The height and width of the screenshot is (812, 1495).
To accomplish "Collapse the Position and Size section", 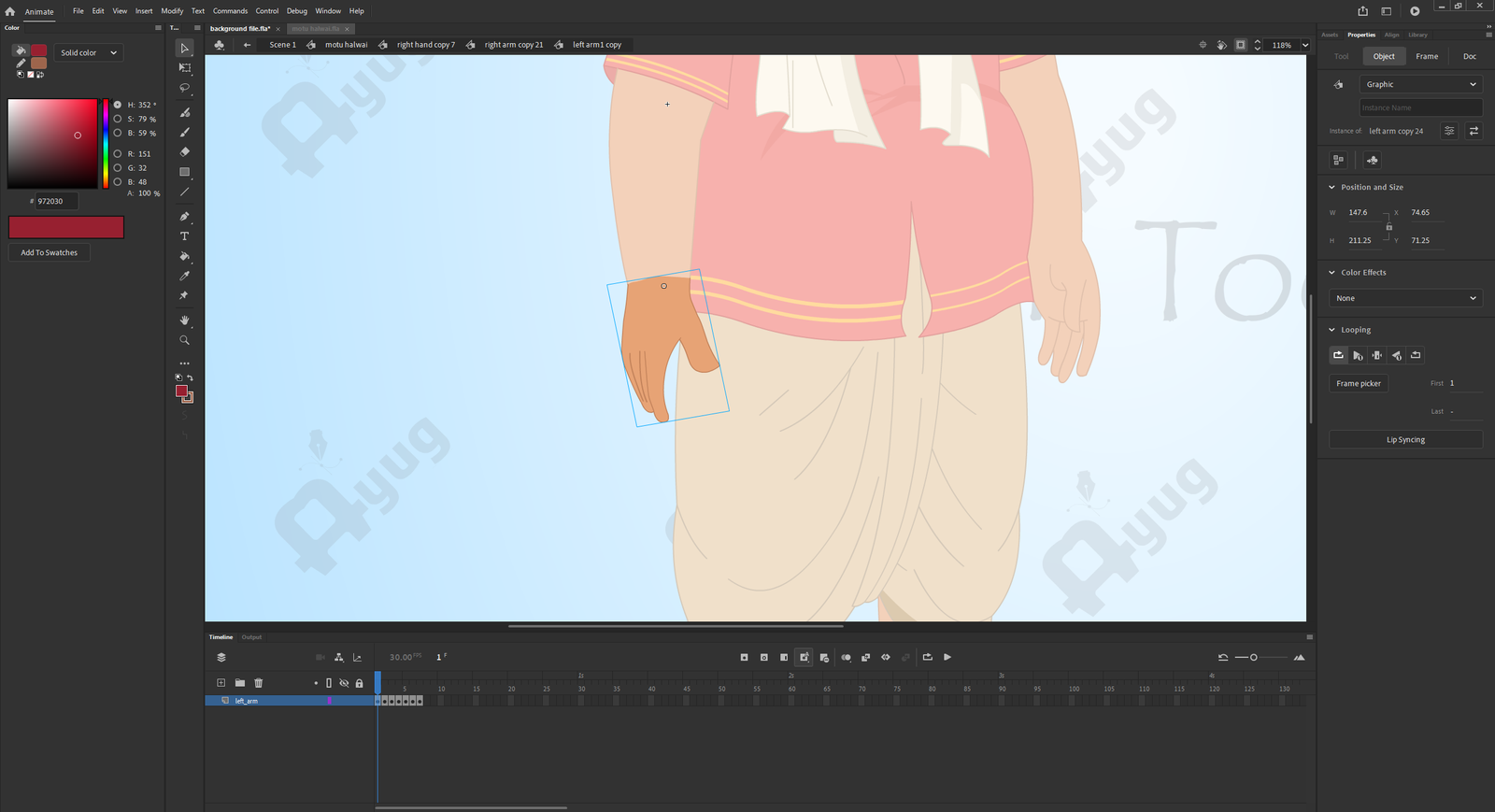I will pyautogui.click(x=1331, y=187).
